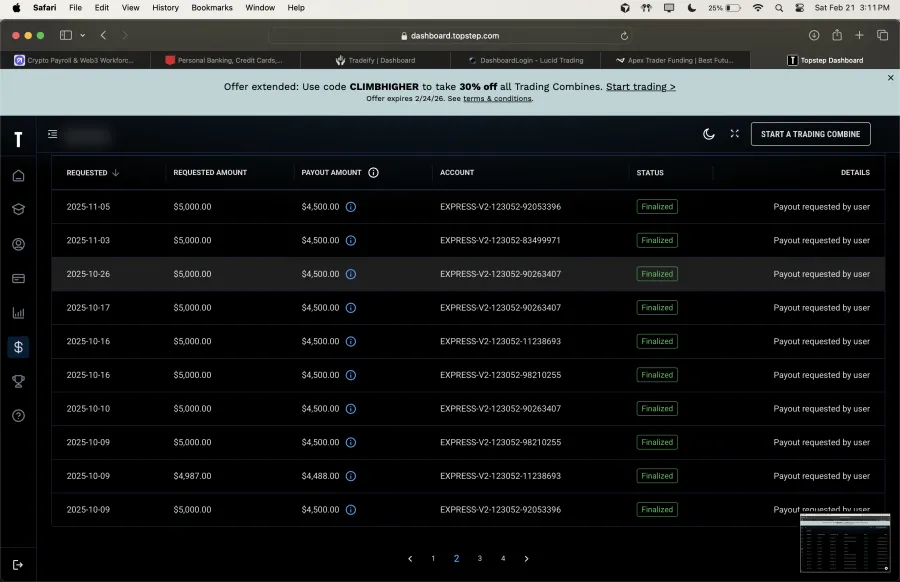
Task: Open the terms & conditions link
Action: pos(497,99)
